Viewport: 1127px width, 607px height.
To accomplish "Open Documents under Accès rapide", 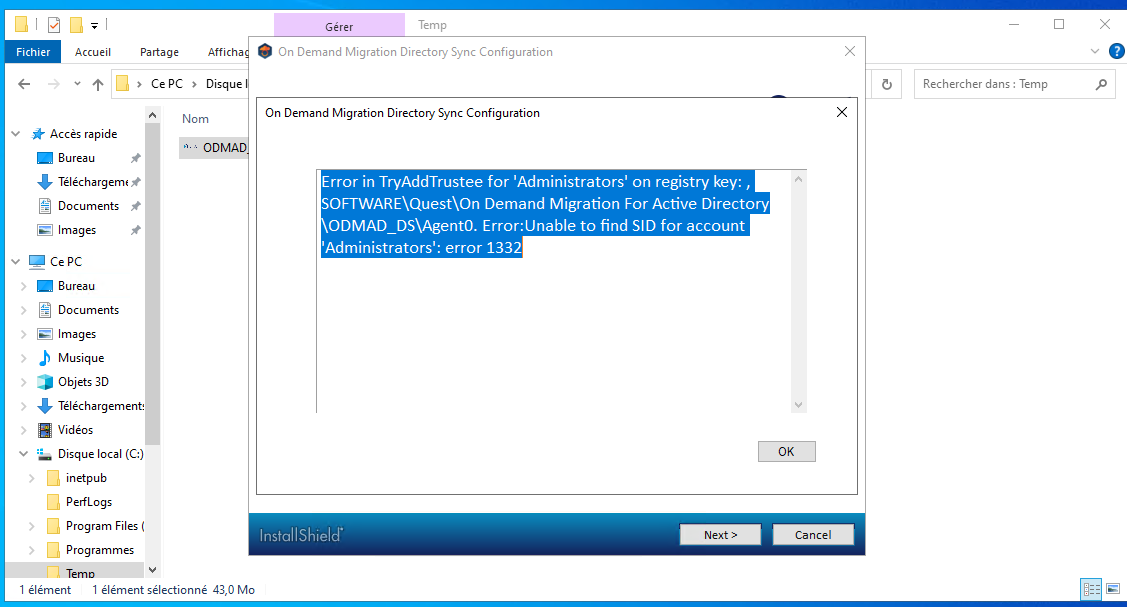I will pos(88,205).
